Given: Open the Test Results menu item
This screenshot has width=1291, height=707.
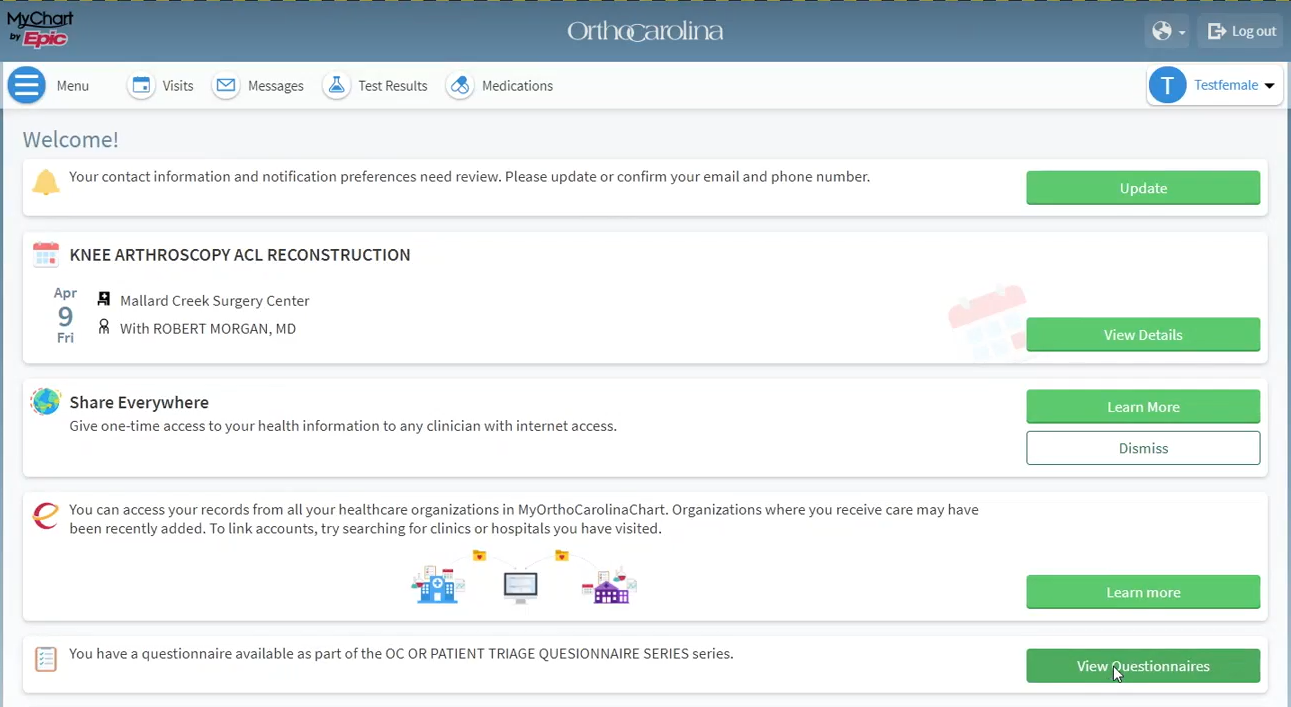Looking at the screenshot, I should pos(375,86).
